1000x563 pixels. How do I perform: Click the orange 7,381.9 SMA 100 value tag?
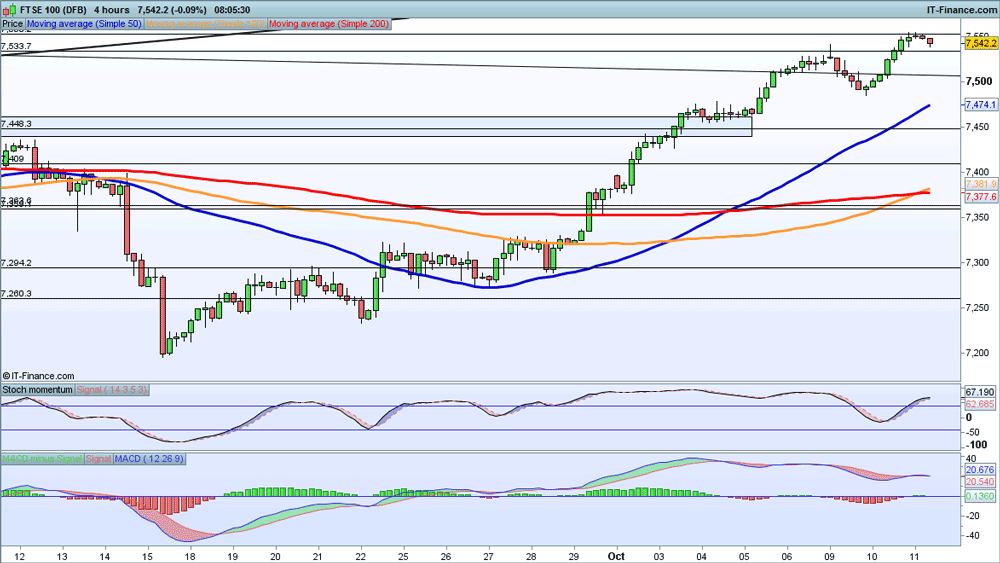pos(981,184)
